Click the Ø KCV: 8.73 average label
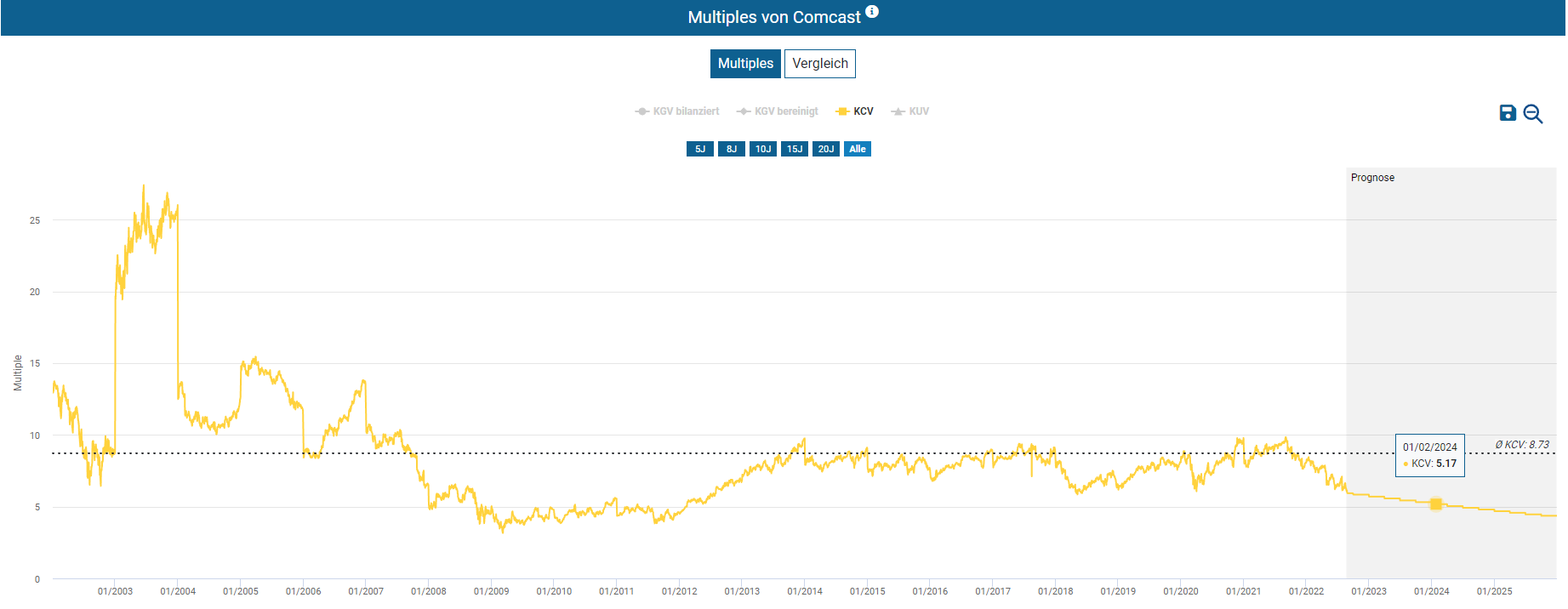This screenshot has height=609, width=1568. tap(1522, 445)
